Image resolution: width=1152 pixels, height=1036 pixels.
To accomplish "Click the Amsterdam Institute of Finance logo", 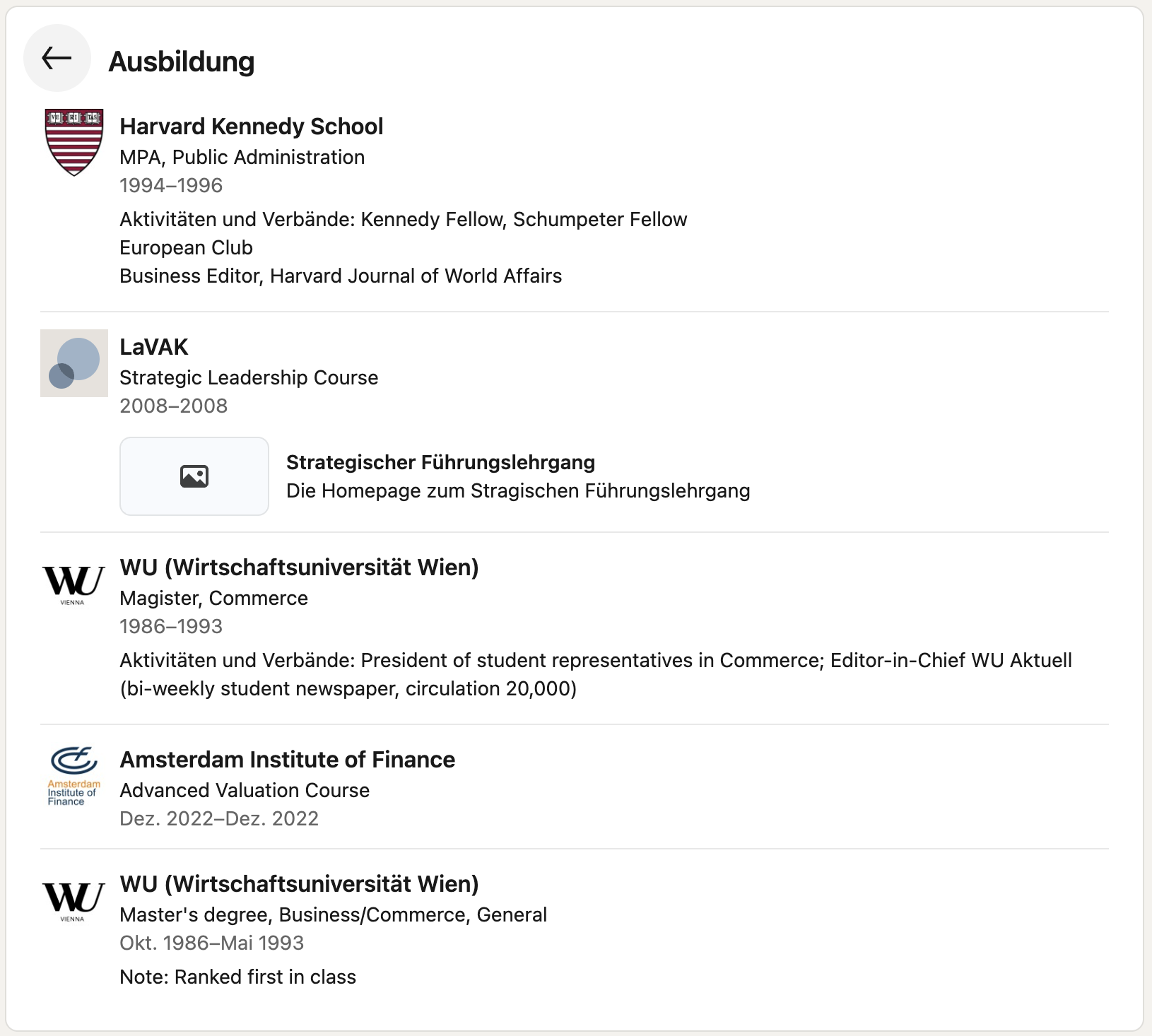I will click(74, 776).
